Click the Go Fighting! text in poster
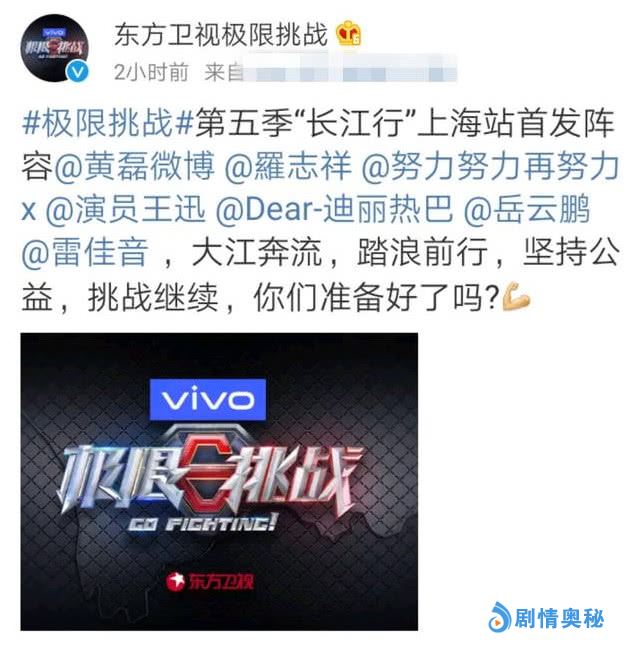632x648 pixels. point(202,524)
